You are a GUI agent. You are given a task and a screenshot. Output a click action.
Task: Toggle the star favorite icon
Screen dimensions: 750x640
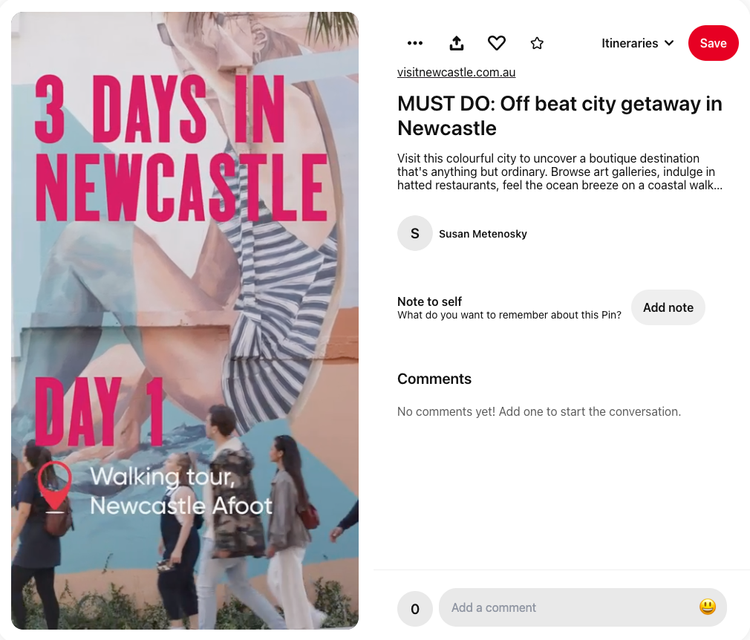[537, 44]
